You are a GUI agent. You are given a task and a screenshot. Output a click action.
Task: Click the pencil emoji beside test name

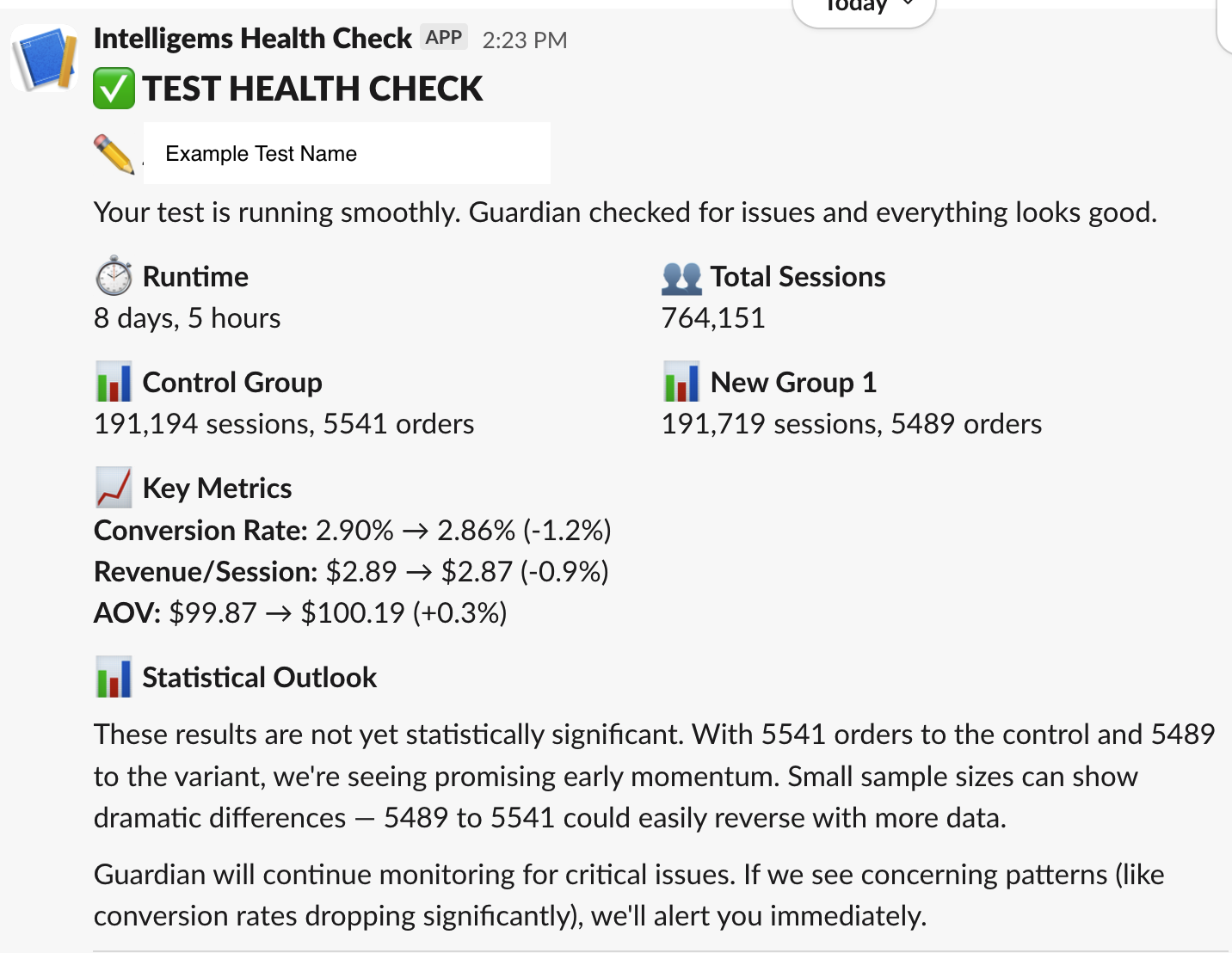point(114,154)
